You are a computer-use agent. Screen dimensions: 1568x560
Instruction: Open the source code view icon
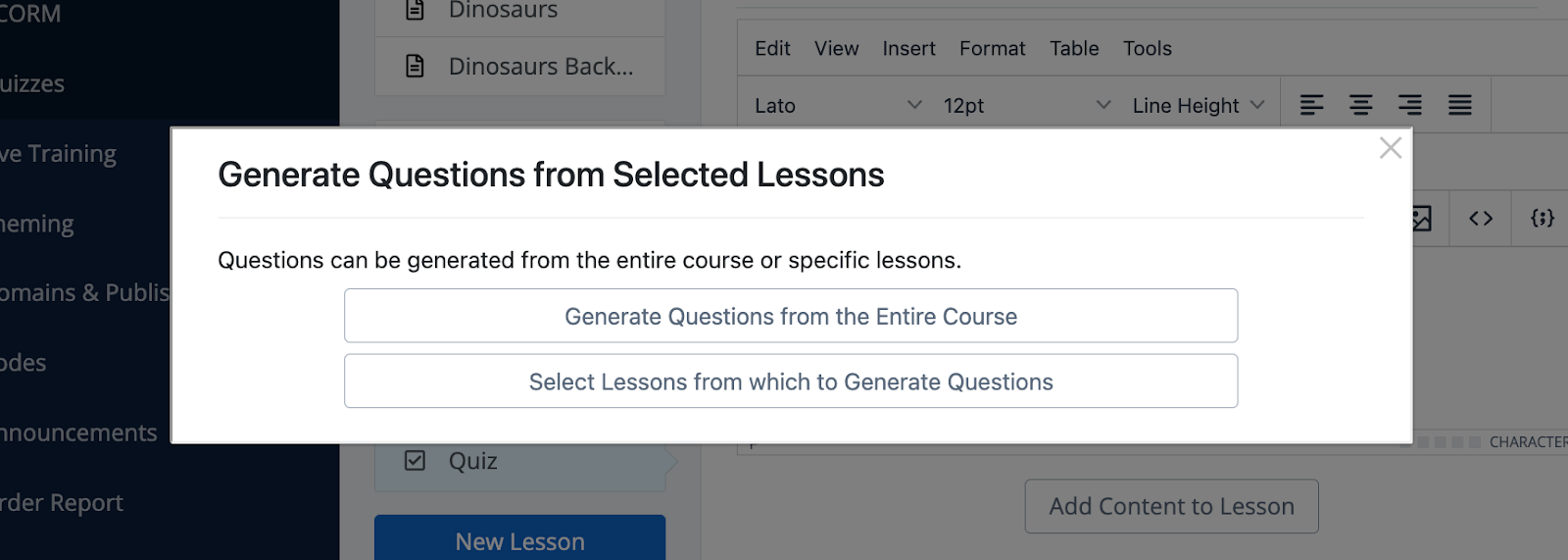[1481, 218]
